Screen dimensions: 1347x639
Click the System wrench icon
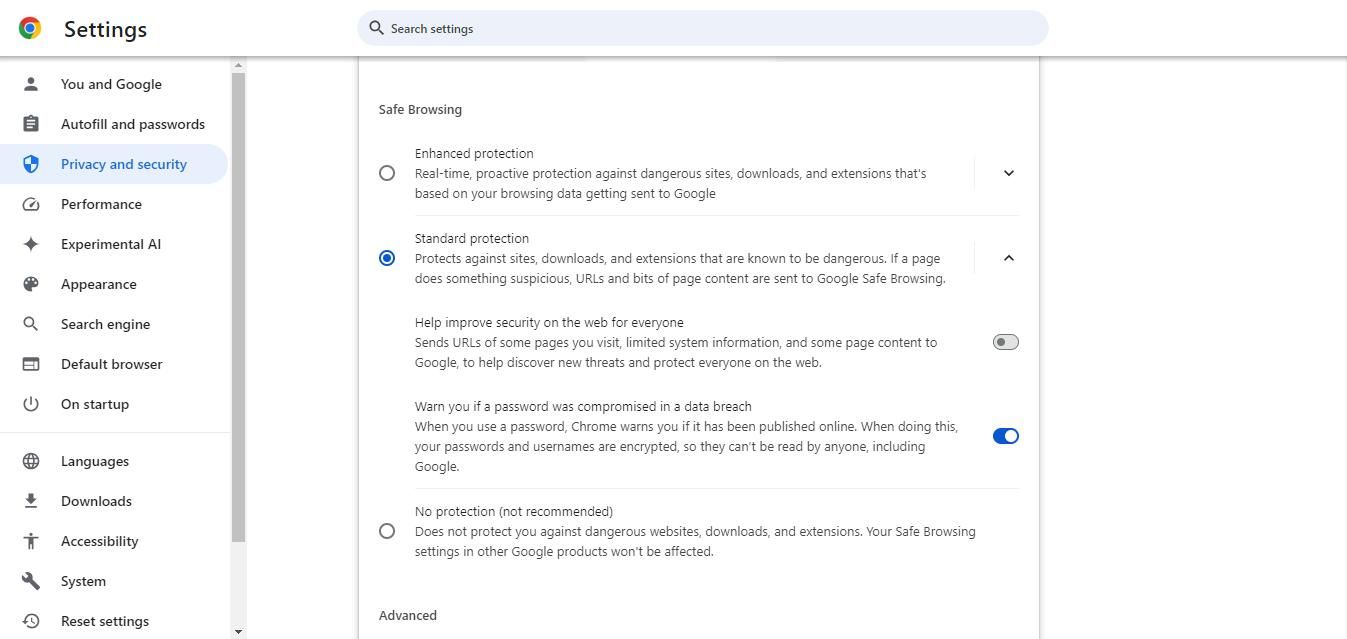[31, 581]
